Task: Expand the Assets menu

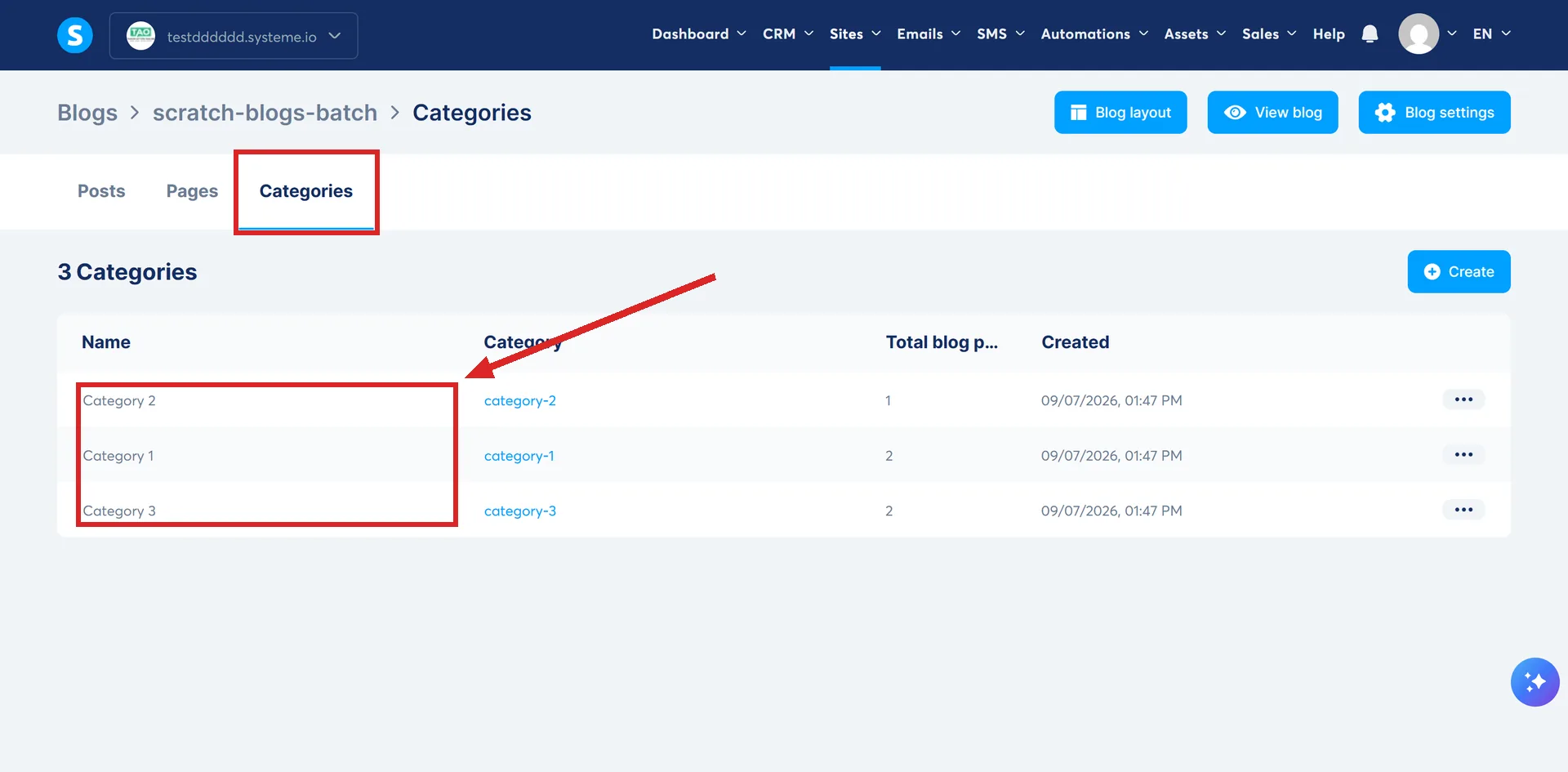Action: tap(1195, 34)
